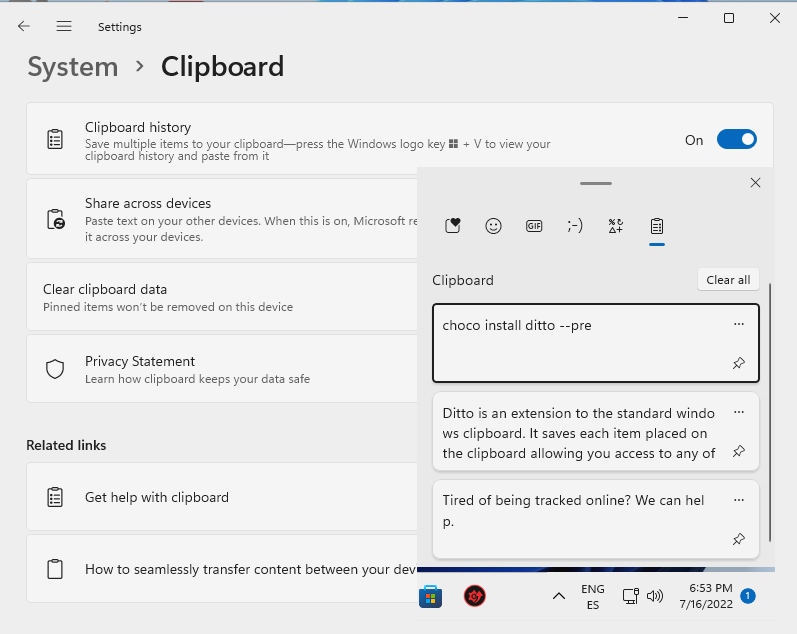The width and height of the screenshot is (797, 634).
Task: Open the network tray icon
Action: coord(631,596)
